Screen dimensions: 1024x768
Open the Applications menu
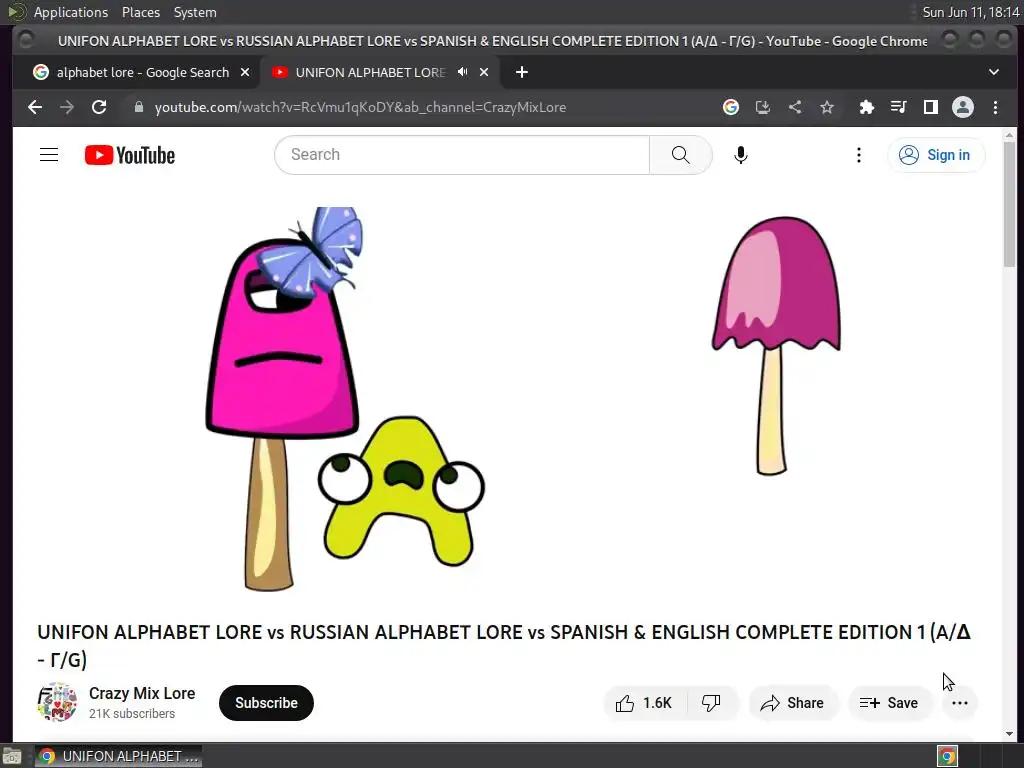[71, 12]
